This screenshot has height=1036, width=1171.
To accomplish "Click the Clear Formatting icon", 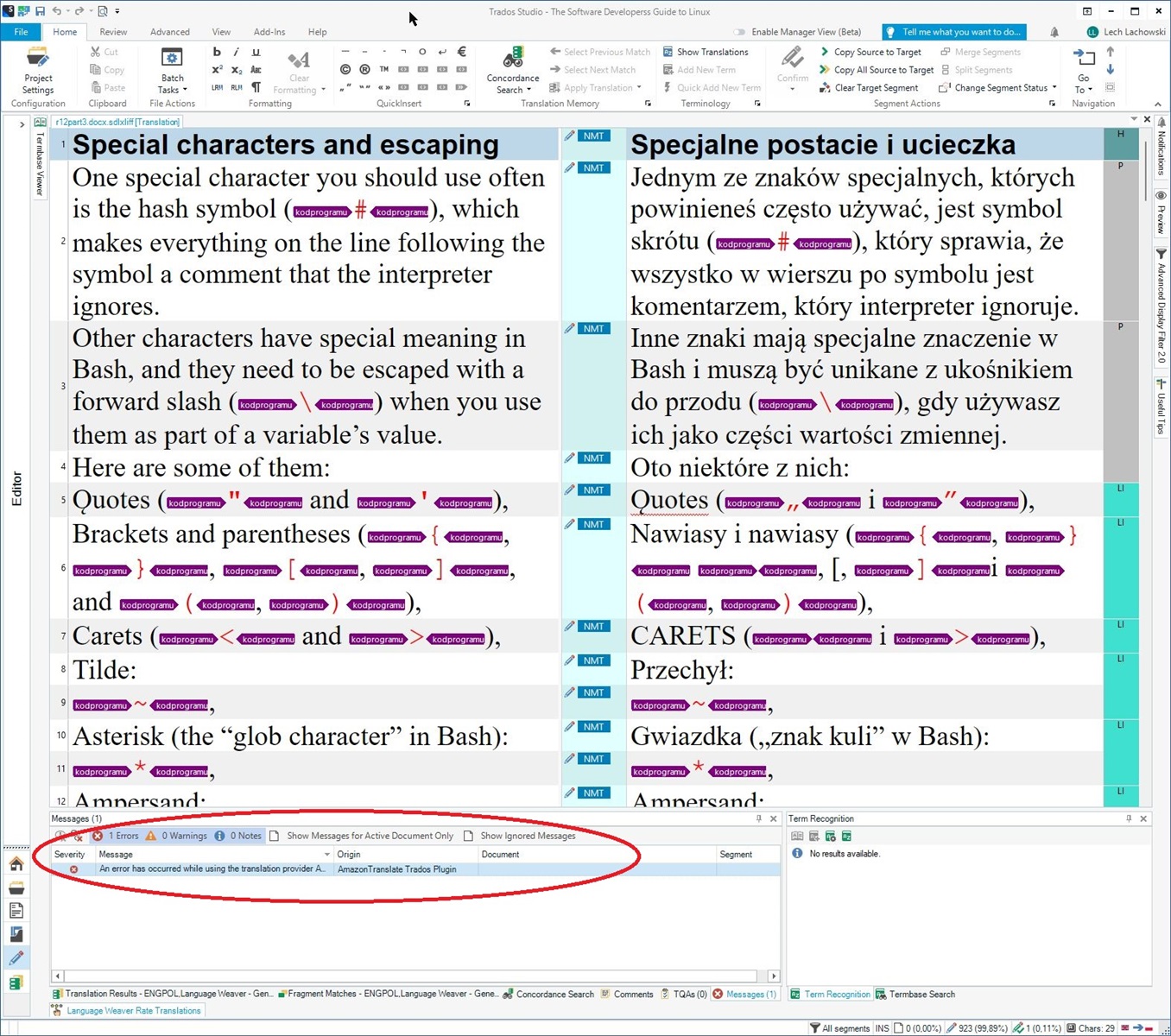I will [x=299, y=59].
